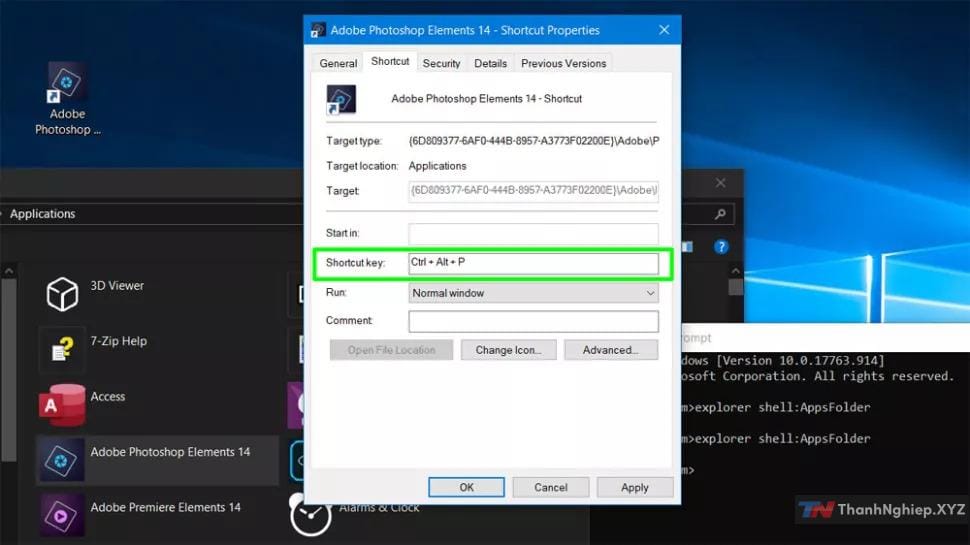Close the Applications Explorer window behind
The height and width of the screenshot is (545, 970).
[720, 183]
